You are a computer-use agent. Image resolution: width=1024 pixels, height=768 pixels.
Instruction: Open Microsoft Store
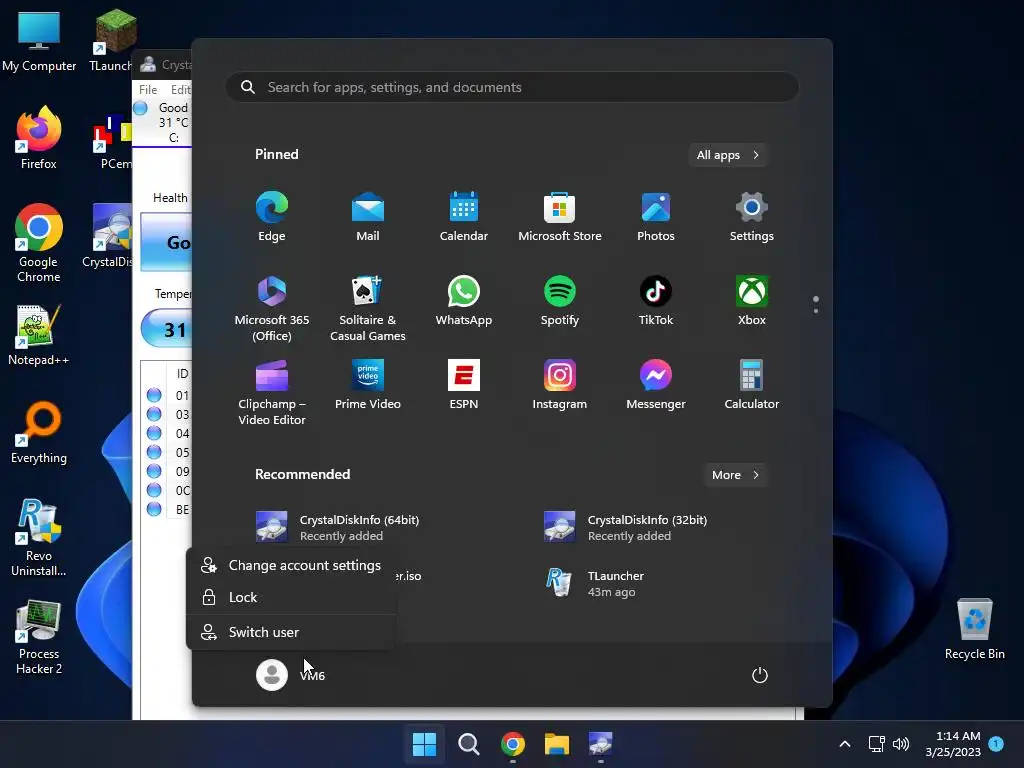(560, 217)
